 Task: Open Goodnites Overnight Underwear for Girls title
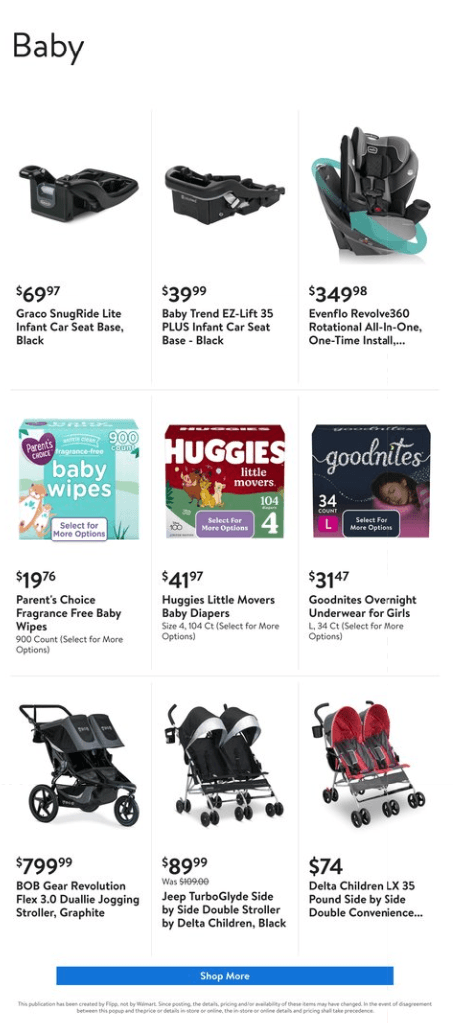click(362, 606)
